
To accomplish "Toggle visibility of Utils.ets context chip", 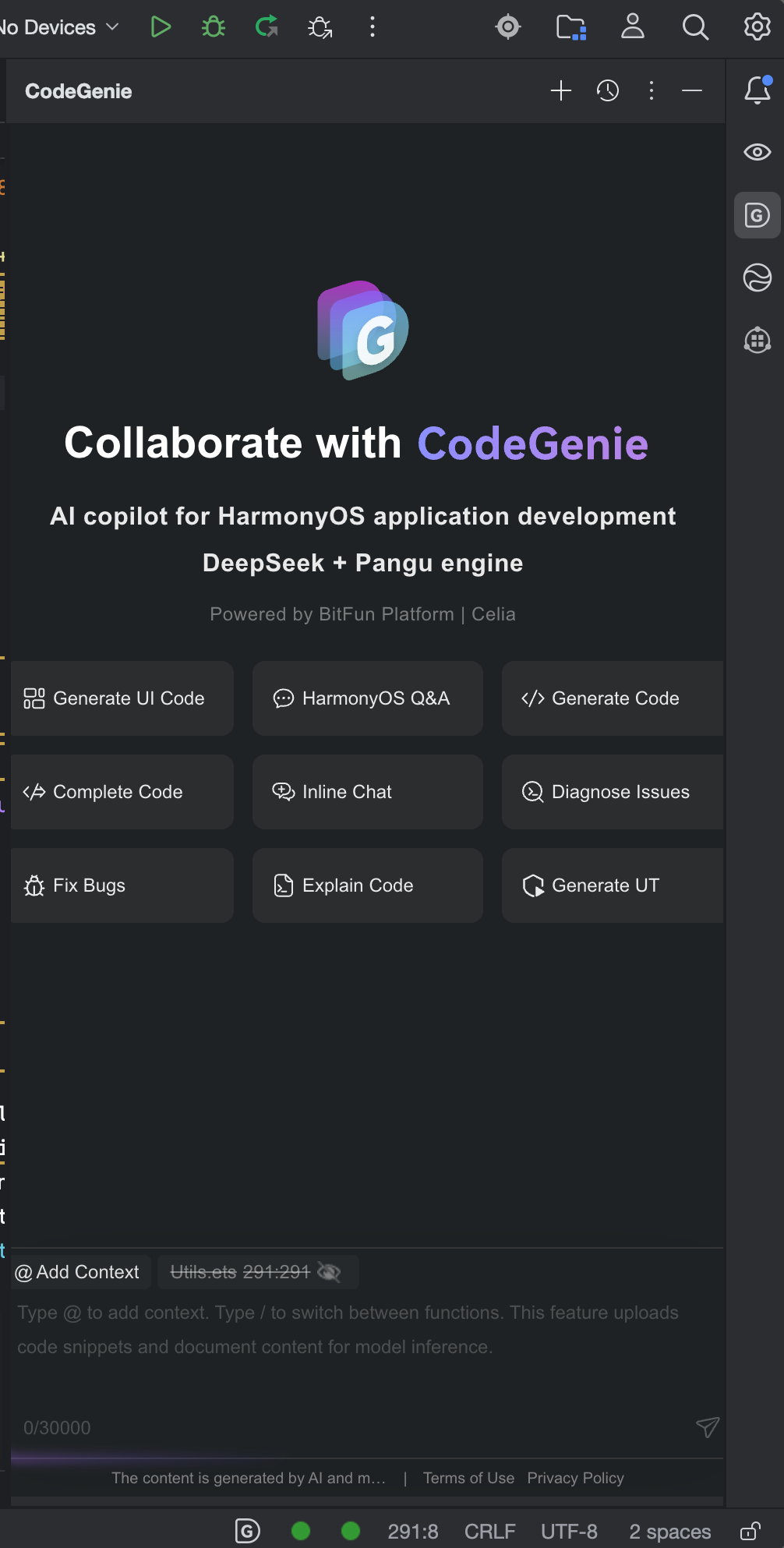I will click(x=330, y=1272).
